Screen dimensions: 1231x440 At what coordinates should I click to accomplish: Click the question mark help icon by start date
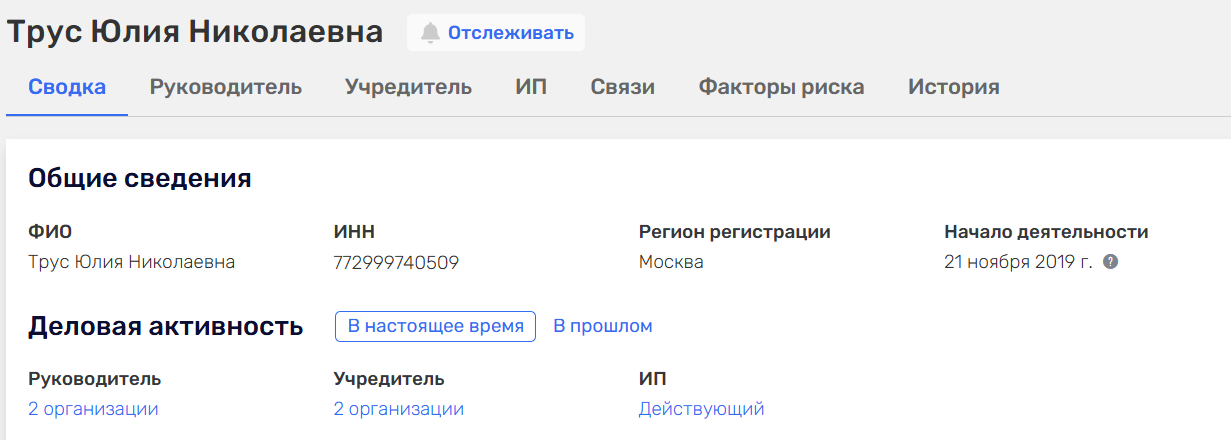tap(1110, 262)
